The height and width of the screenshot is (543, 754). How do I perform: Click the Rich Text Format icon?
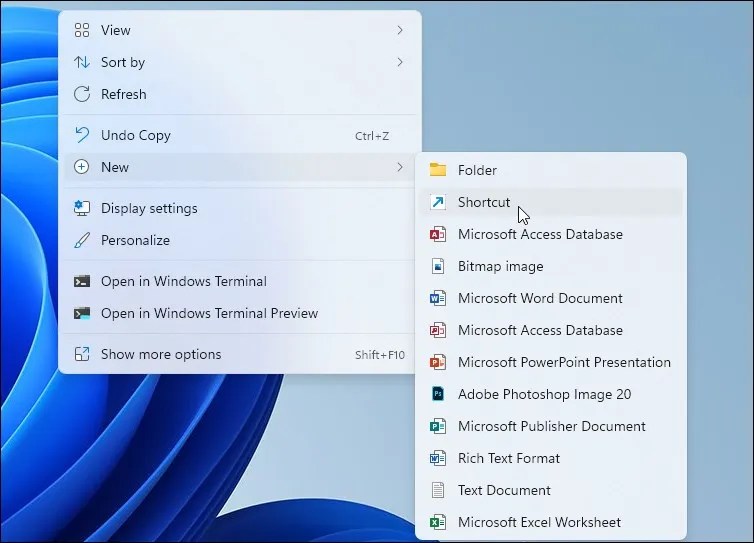(x=438, y=458)
